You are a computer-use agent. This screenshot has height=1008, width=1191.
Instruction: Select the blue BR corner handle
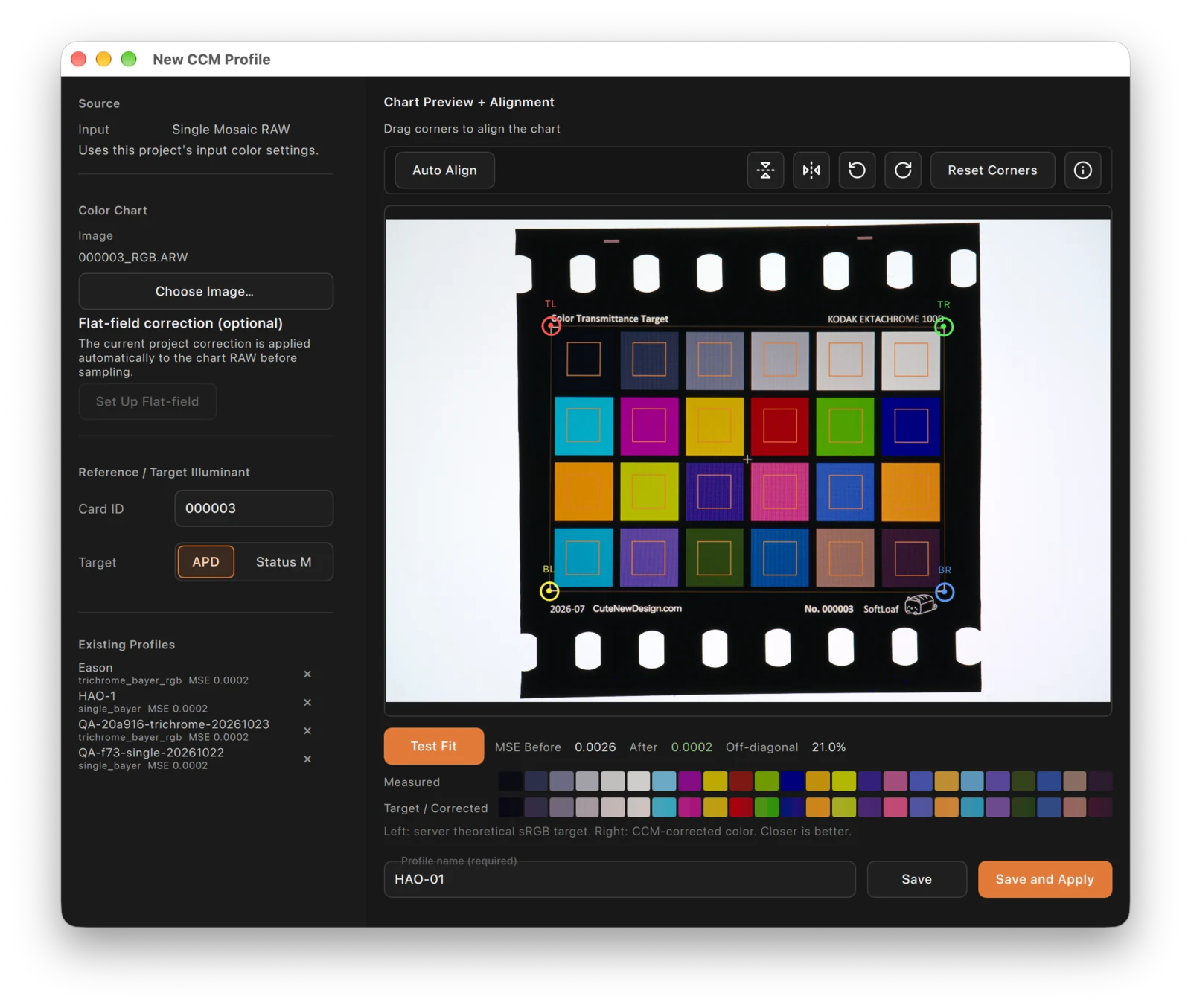click(x=945, y=592)
